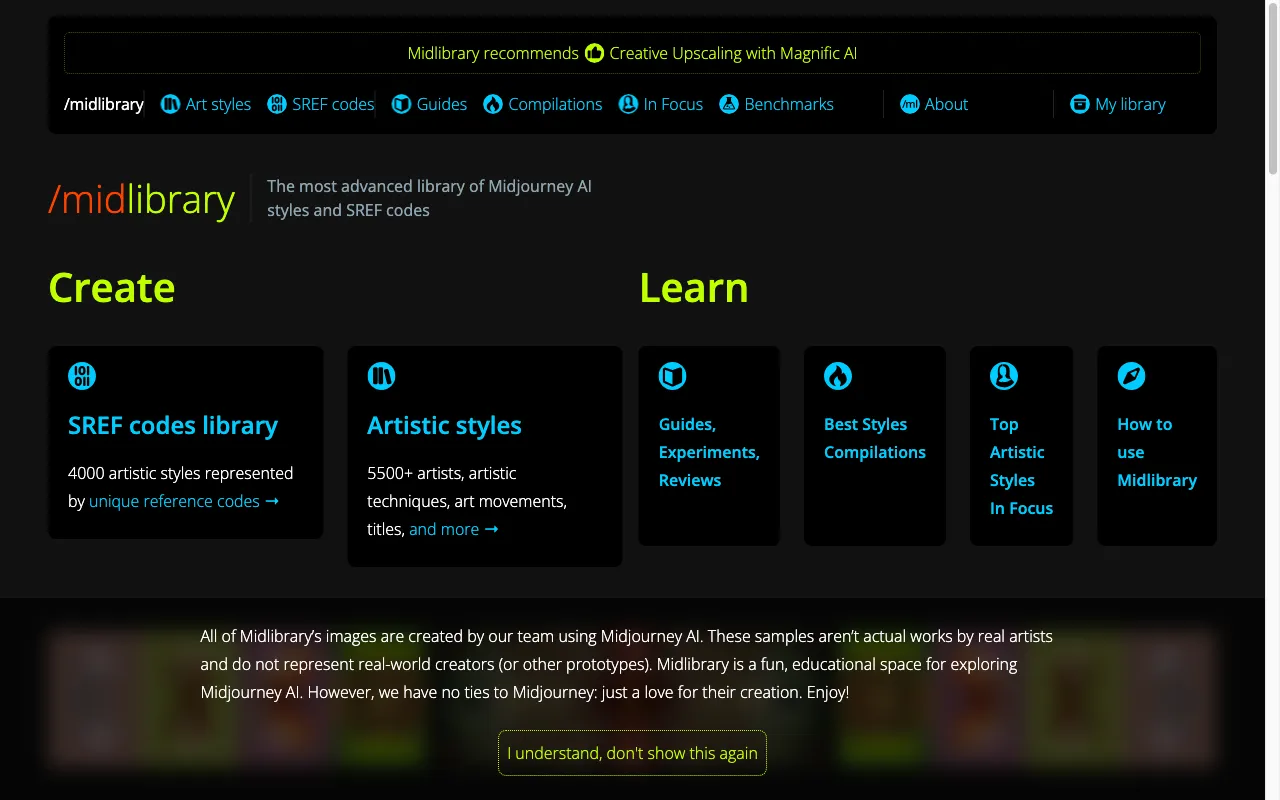The width and height of the screenshot is (1280, 800).
Task: Open How to use Midlibrary link
Action: [x=1157, y=452]
